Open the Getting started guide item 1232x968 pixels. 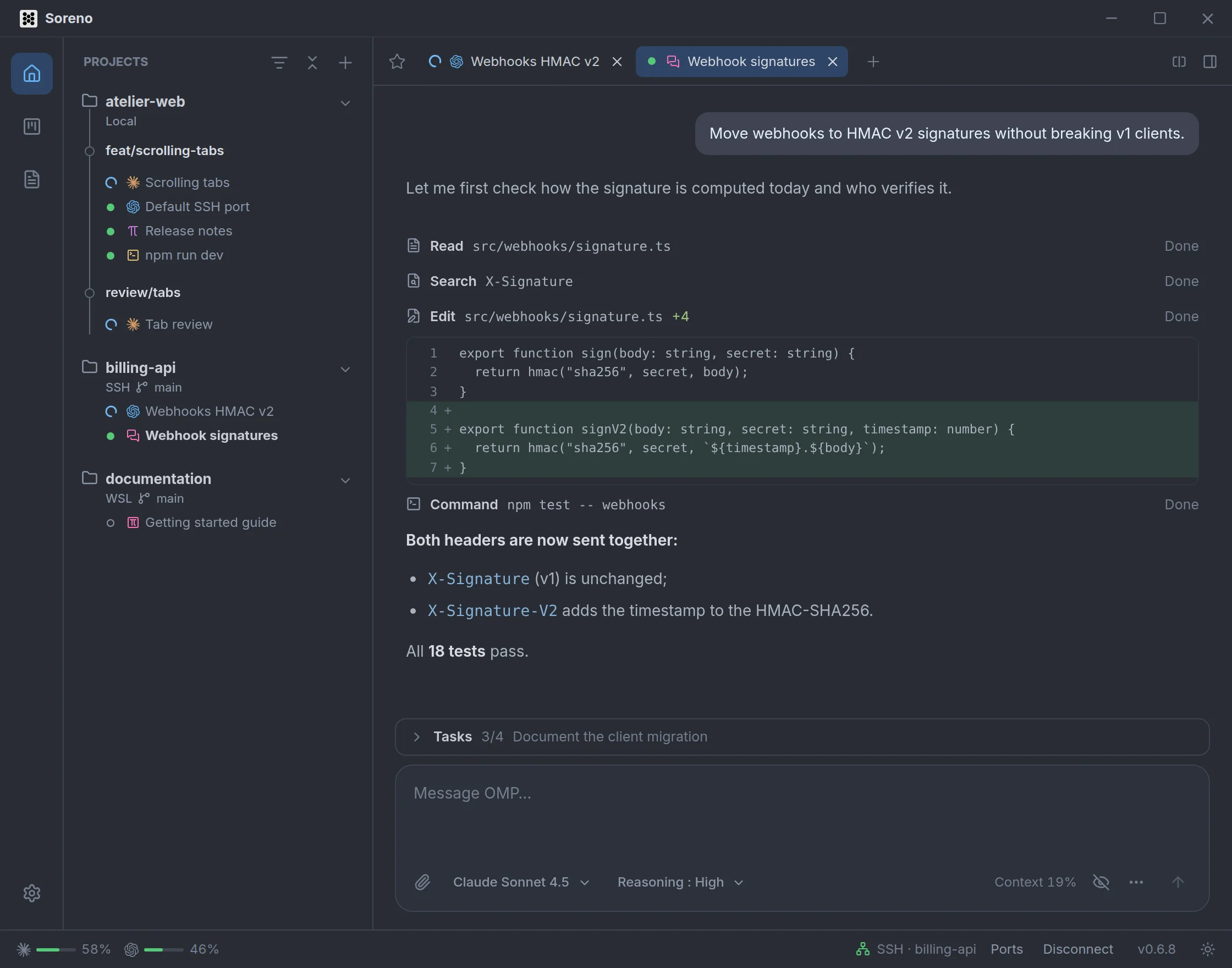(x=210, y=522)
